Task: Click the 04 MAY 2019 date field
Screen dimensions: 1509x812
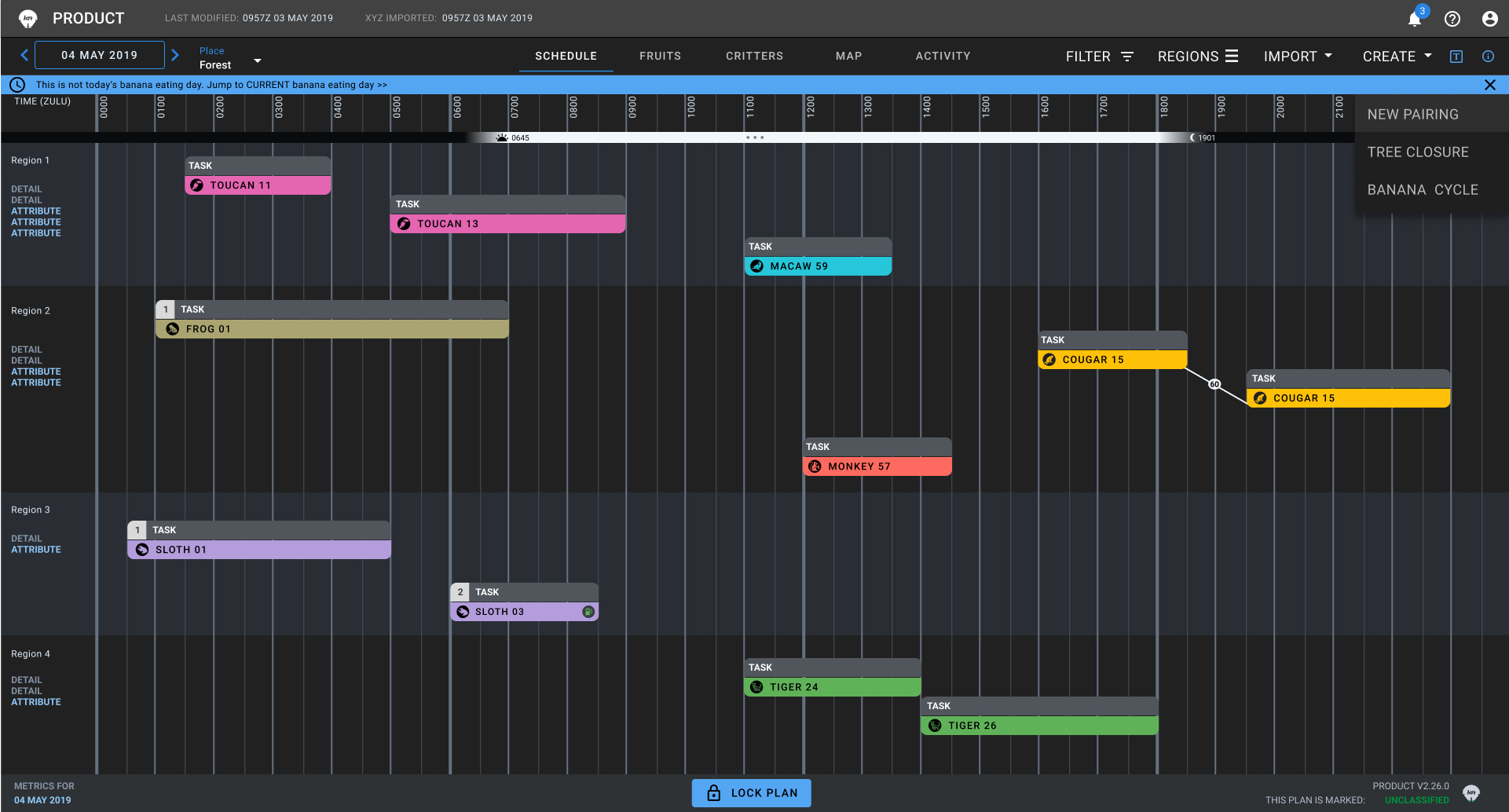Action: pos(100,55)
